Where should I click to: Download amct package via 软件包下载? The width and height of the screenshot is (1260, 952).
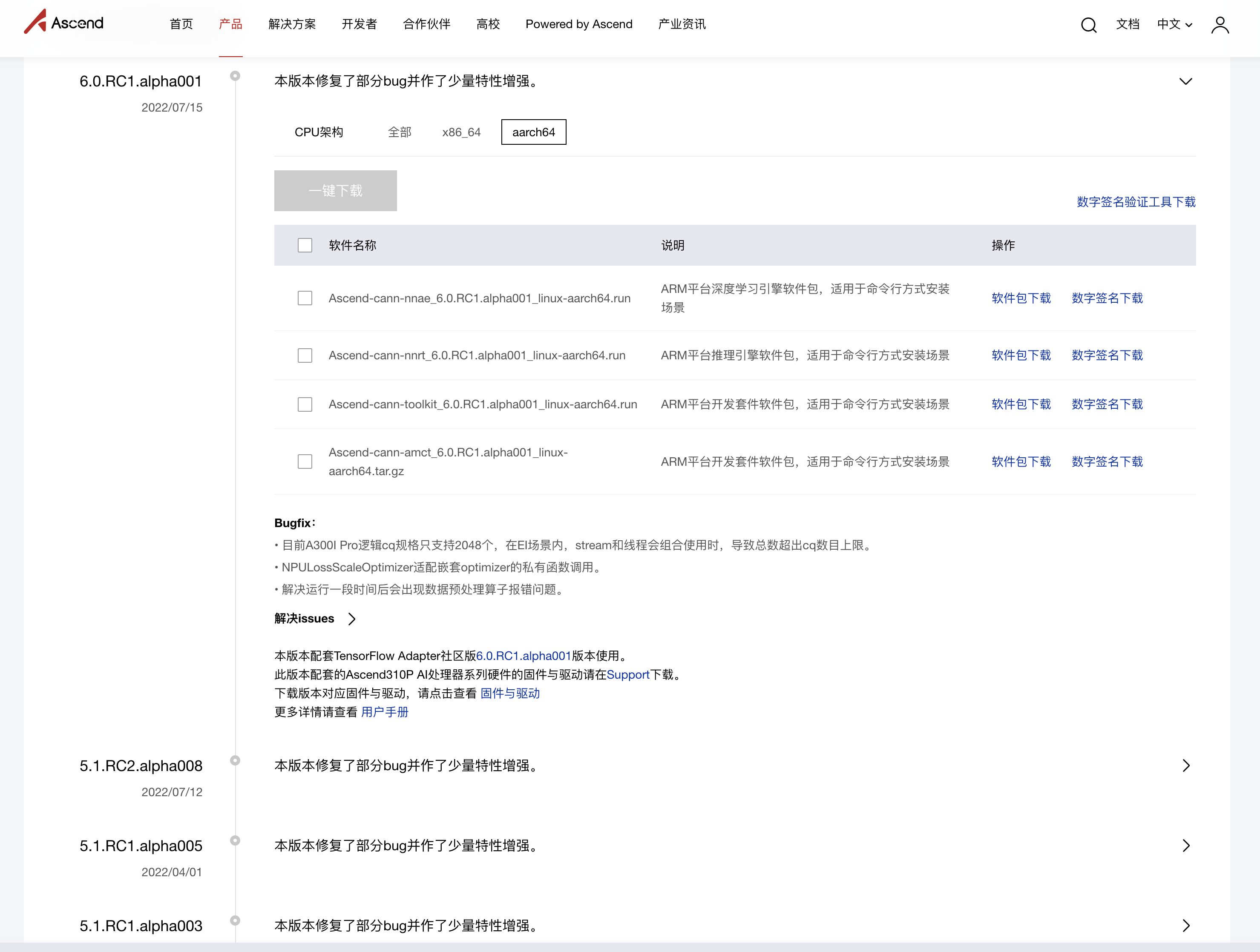pyautogui.click(x=1021, y=462)
